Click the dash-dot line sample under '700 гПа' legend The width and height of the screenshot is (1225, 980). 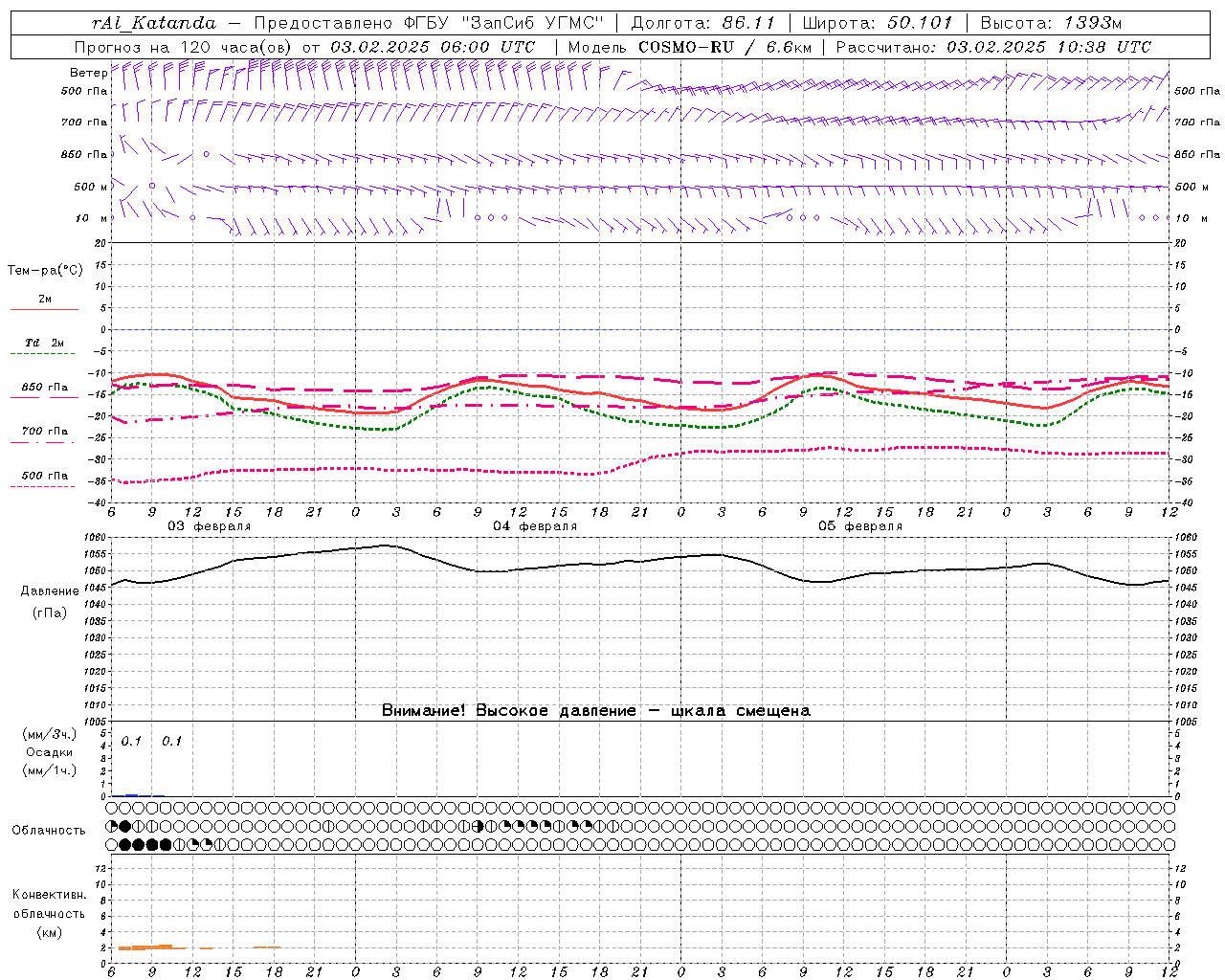(44, 442)
